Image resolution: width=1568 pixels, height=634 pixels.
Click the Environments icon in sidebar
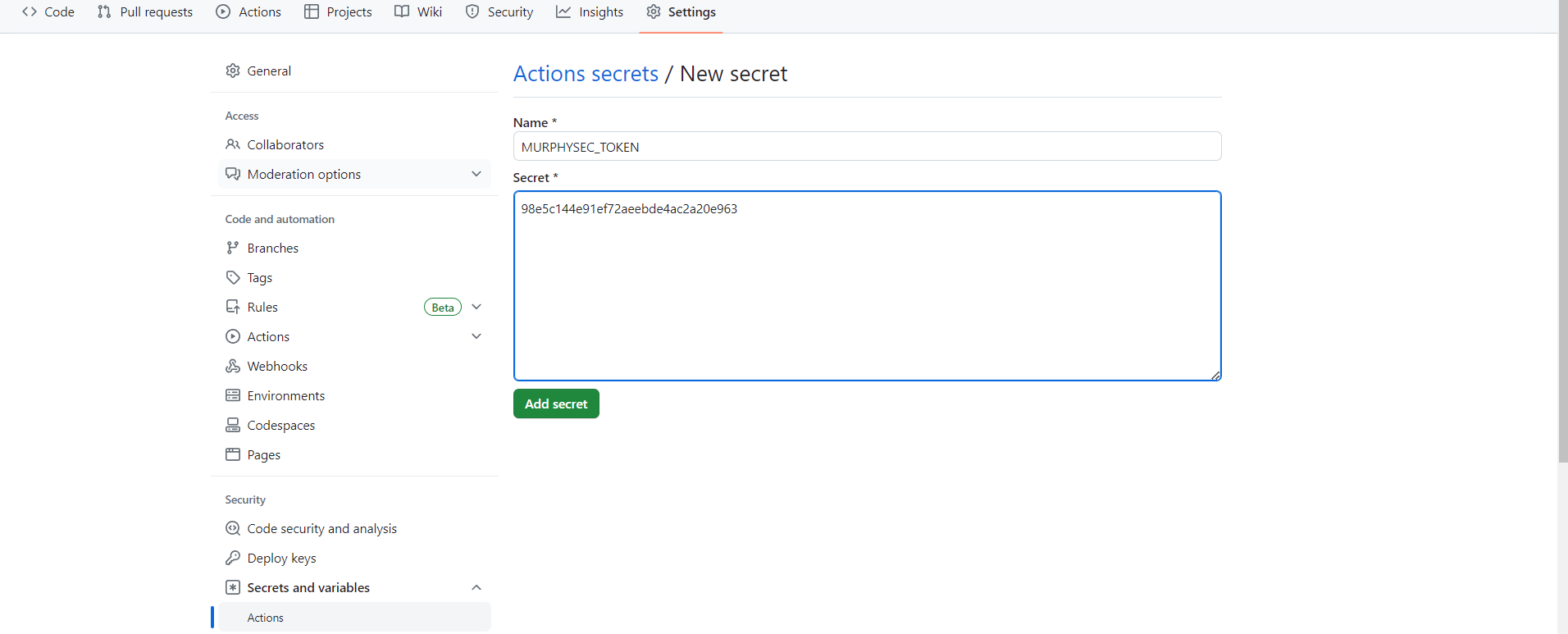233,395
